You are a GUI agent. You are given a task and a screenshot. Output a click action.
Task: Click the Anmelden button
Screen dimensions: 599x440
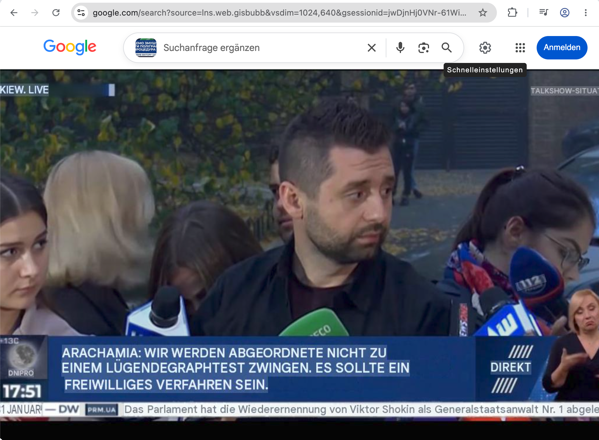pos(562,47)
